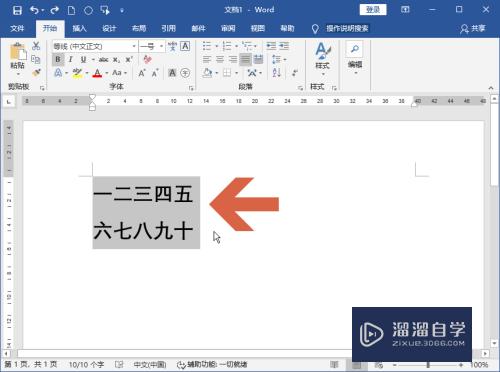Switch to the Design tab

pos(109,28)
